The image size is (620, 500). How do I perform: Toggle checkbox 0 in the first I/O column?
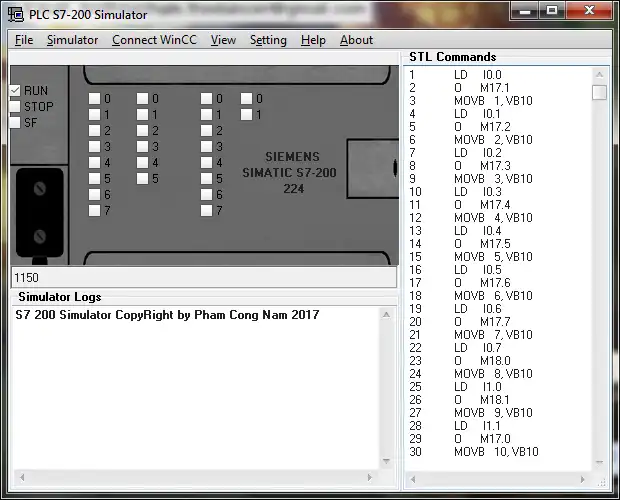(94, 98)
